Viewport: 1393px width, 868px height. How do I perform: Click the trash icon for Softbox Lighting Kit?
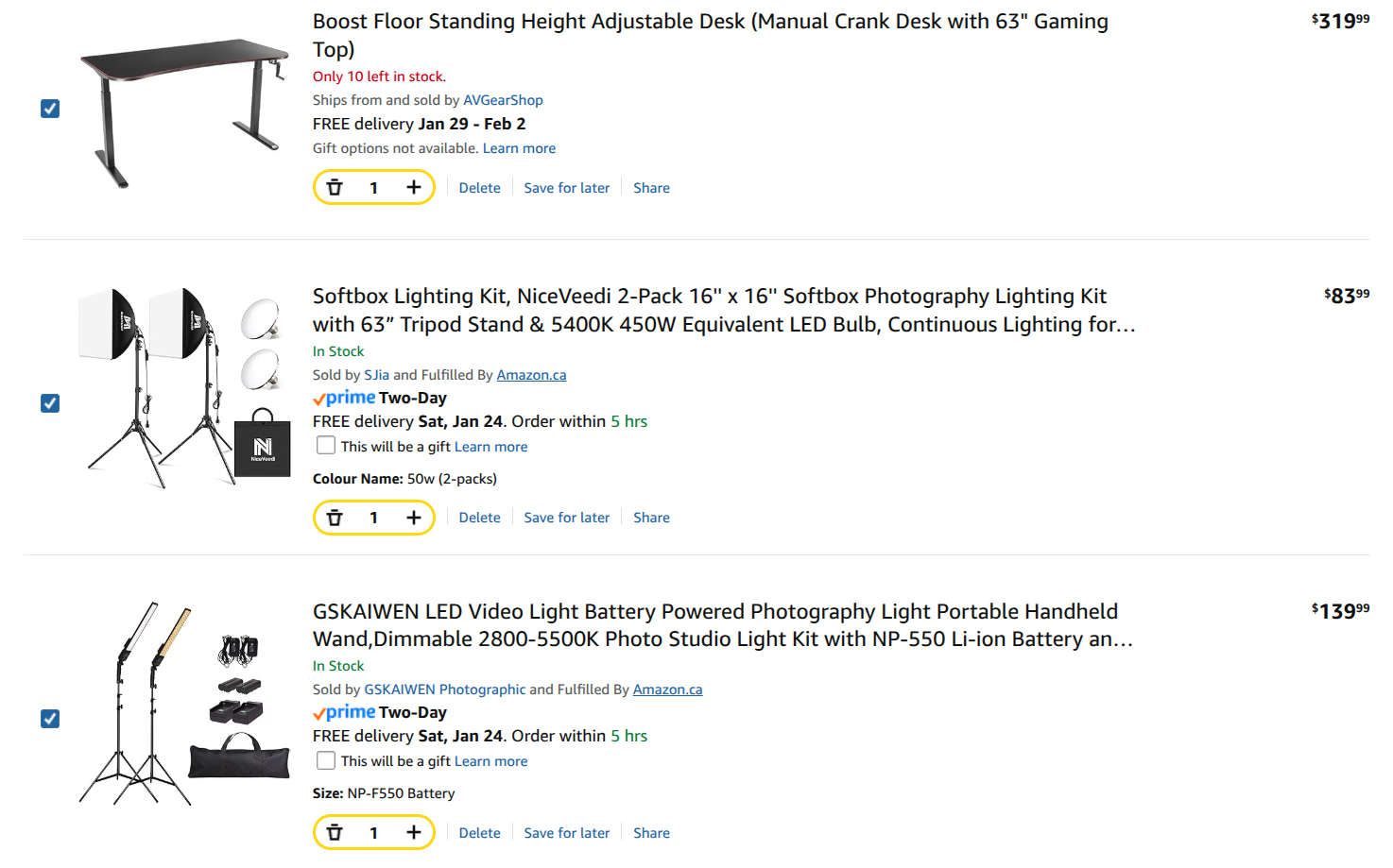[335, 518]
